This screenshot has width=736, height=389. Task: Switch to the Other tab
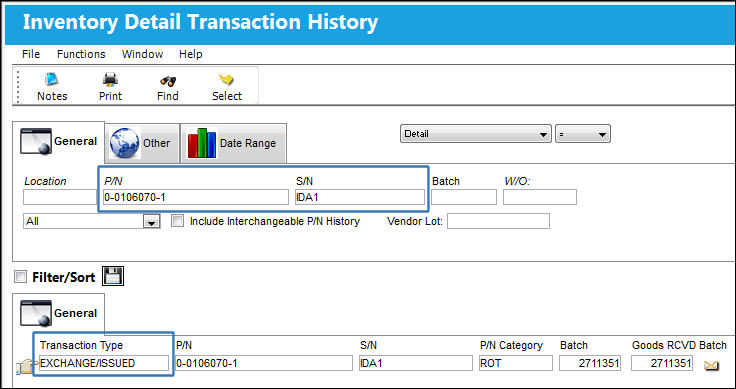point(142,143)
